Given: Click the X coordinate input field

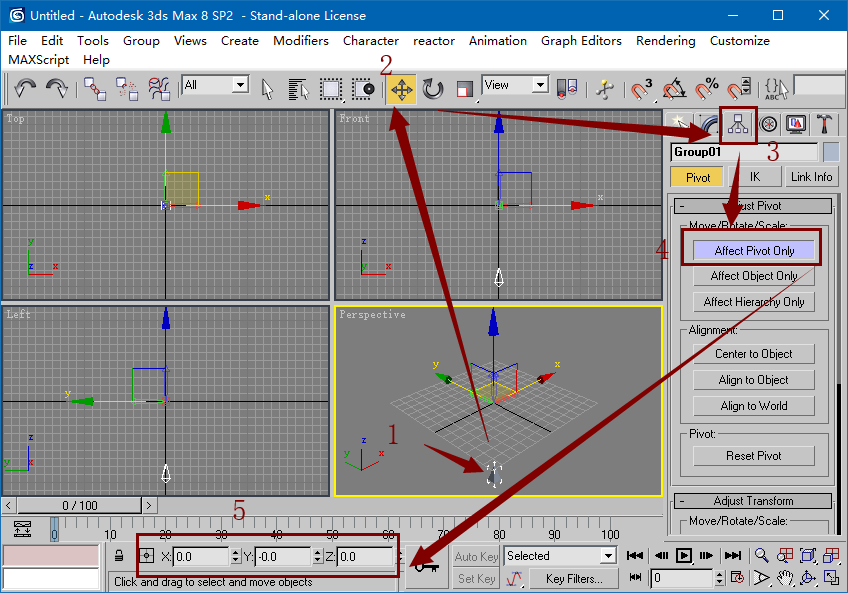Looking at the screenshot, I should pyautogui.click(x=201, y=557).
